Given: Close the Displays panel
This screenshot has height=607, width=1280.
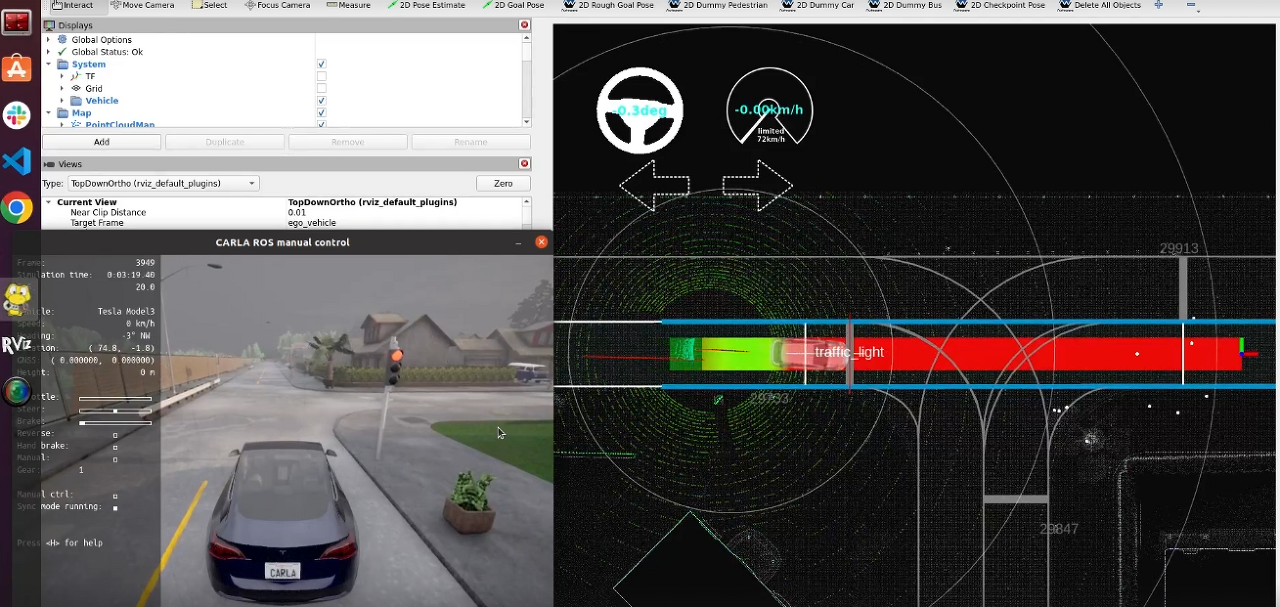Looking at the screenshot, I should [524, 25].
